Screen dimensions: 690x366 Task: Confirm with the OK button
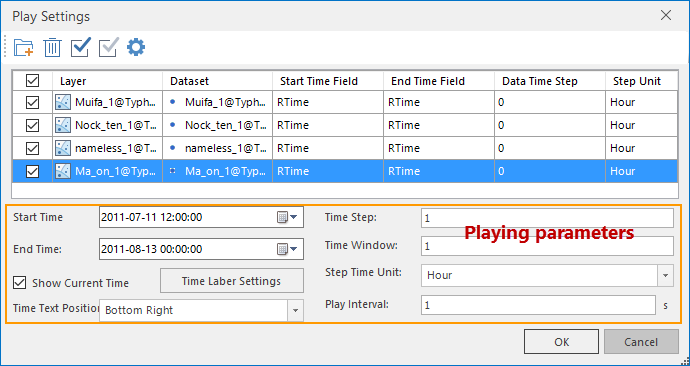[561, 342]
